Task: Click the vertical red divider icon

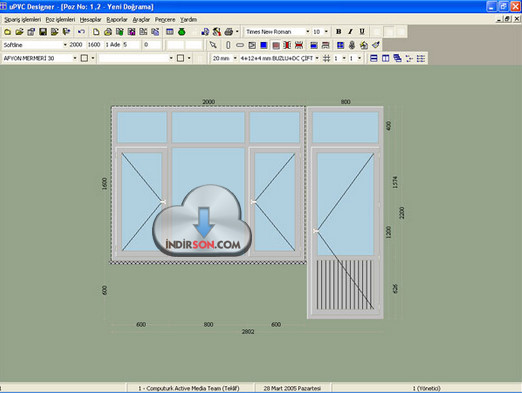Action: (287, 45)
